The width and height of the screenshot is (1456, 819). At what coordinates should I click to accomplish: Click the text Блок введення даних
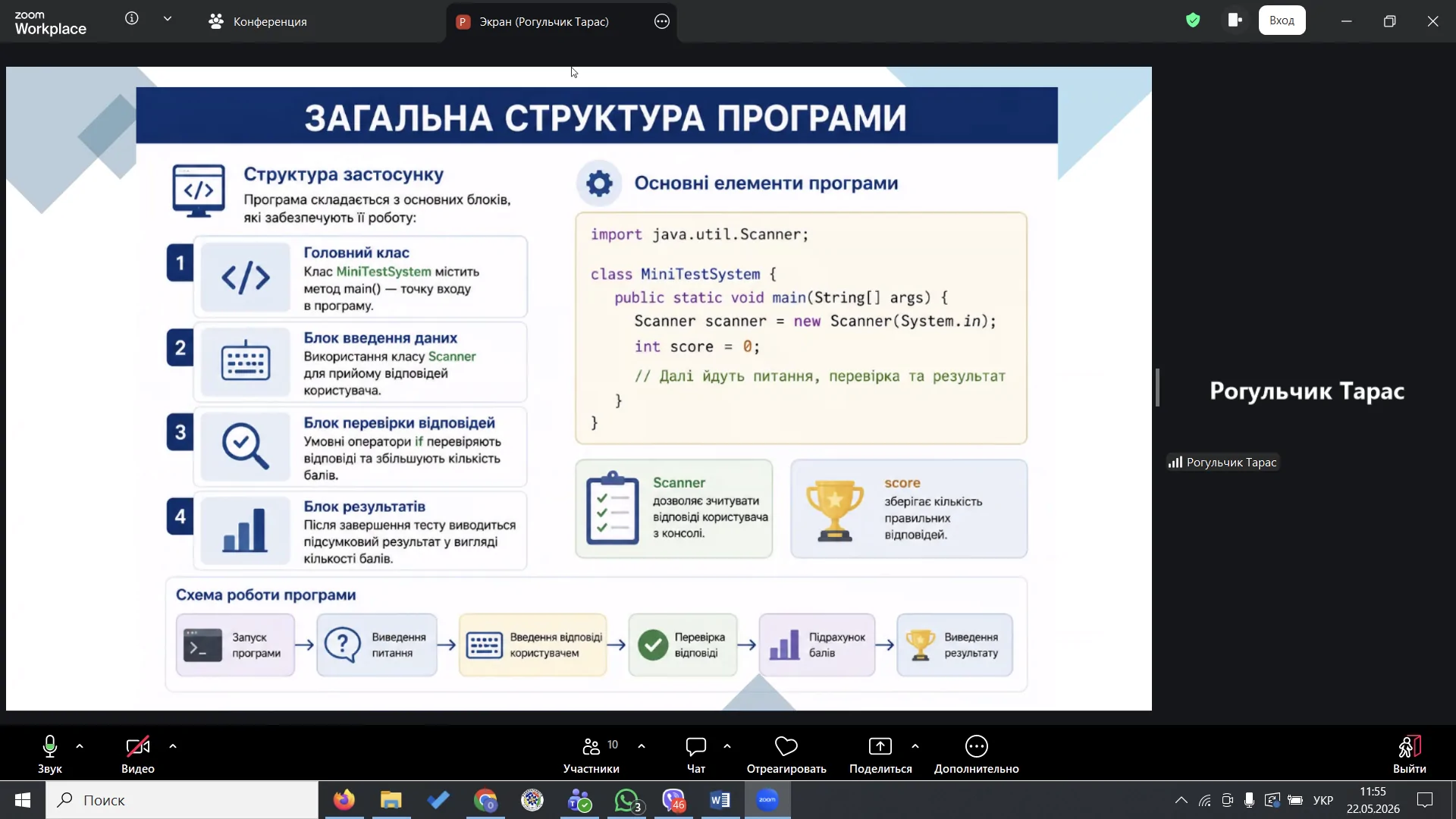[381, 337]
